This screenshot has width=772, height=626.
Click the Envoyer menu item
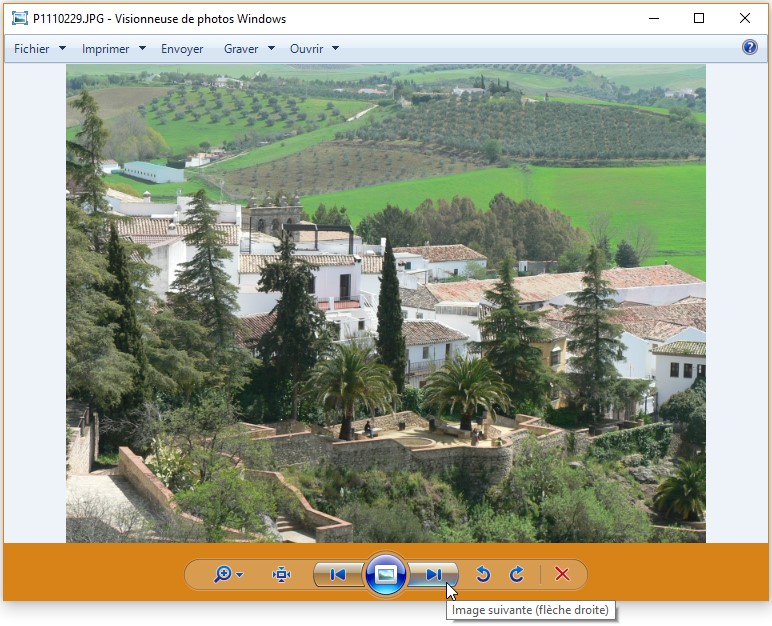182,49
